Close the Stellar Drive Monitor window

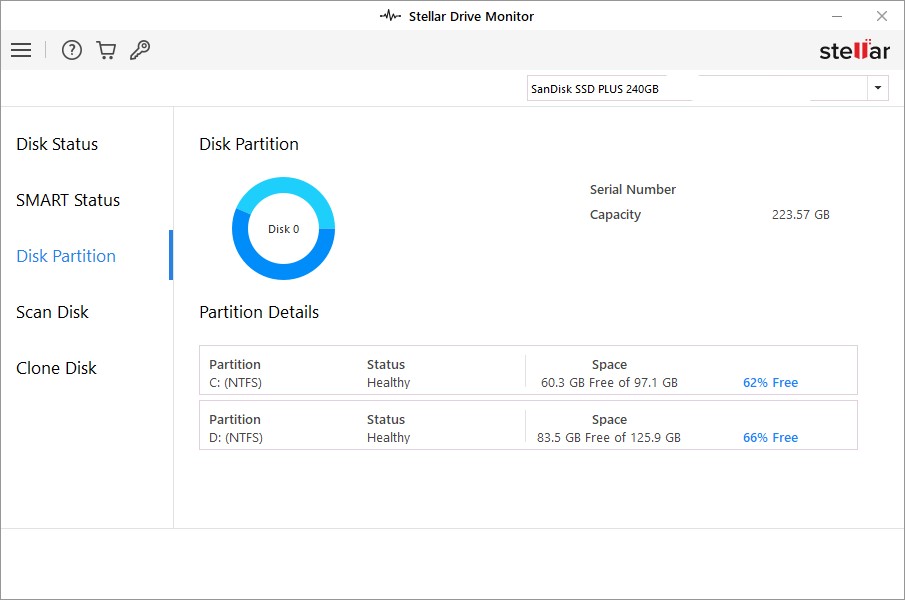882,16
